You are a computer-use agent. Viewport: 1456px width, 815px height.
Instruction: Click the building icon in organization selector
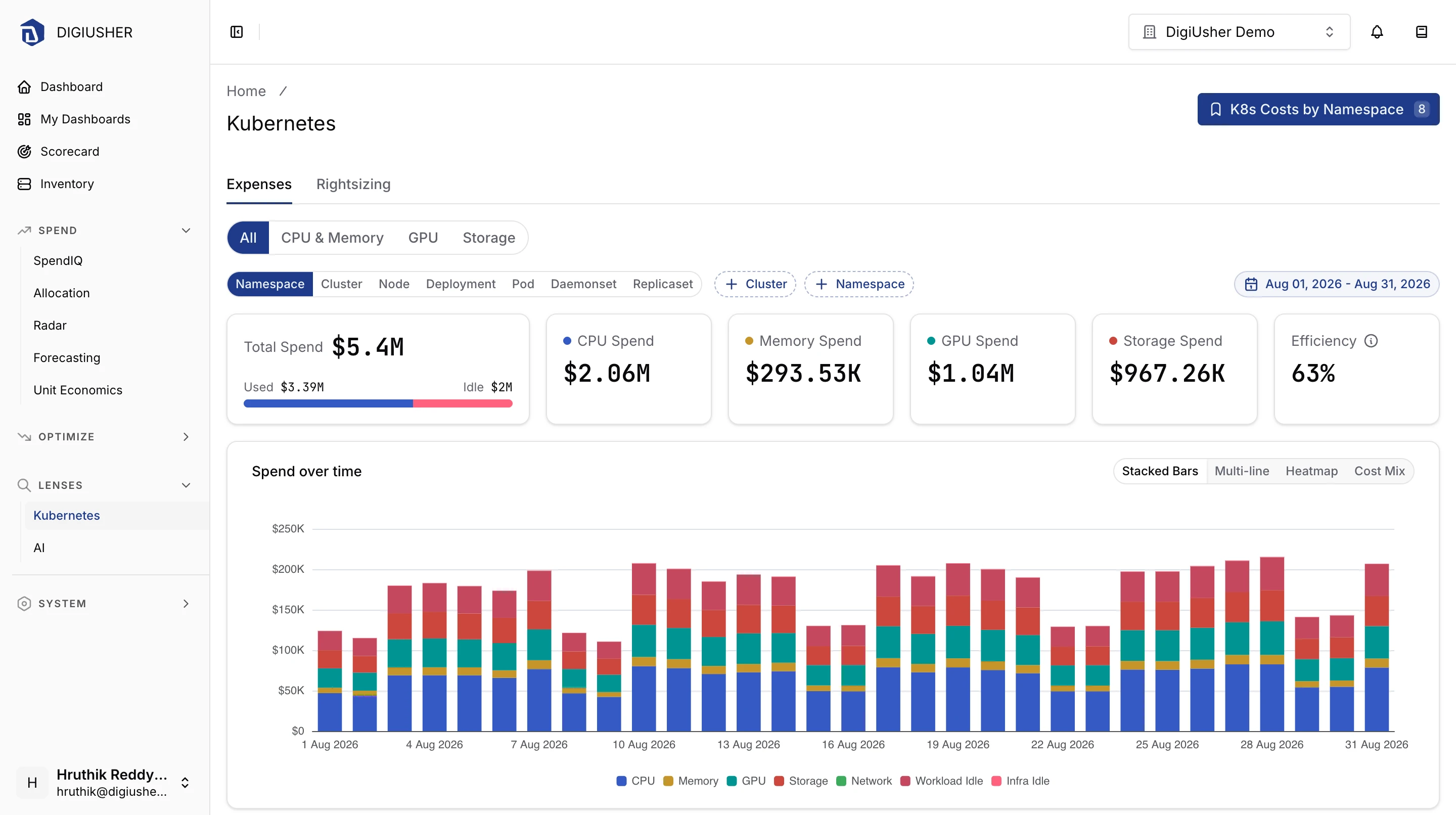(1149, 32)
